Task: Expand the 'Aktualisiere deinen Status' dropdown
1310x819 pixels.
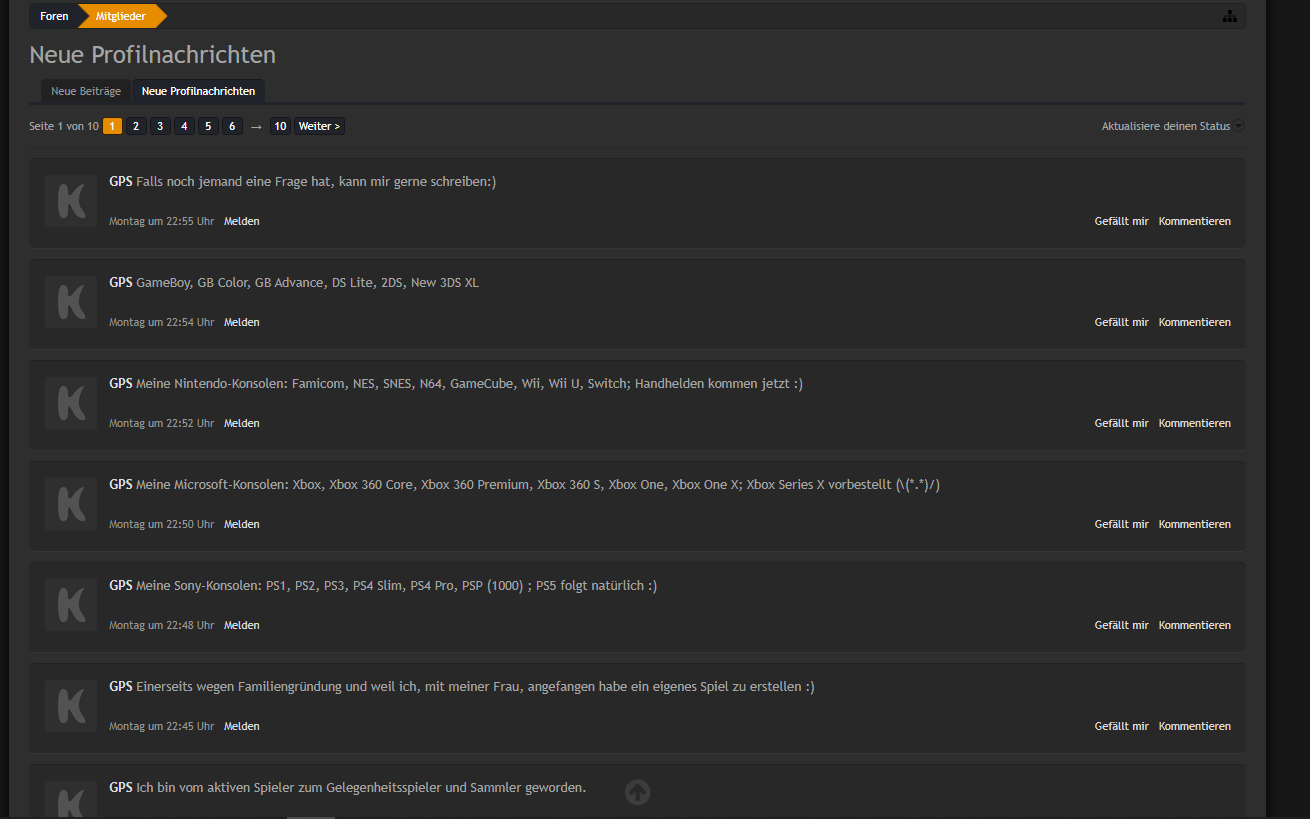Action: click(1173, 126)
